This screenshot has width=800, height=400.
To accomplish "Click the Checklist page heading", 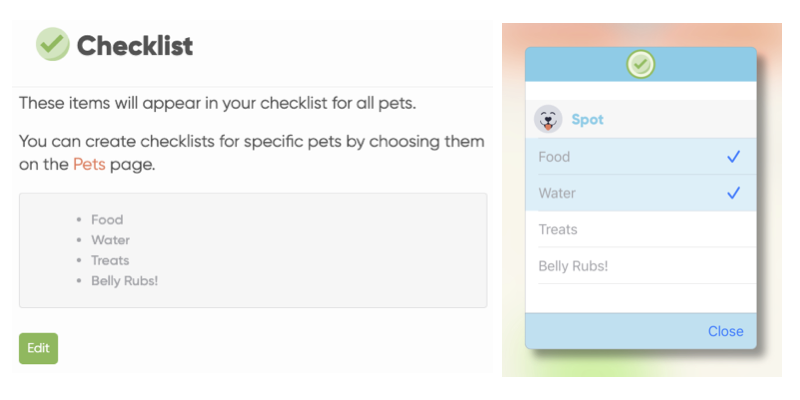I will click(x=135, y=45).
